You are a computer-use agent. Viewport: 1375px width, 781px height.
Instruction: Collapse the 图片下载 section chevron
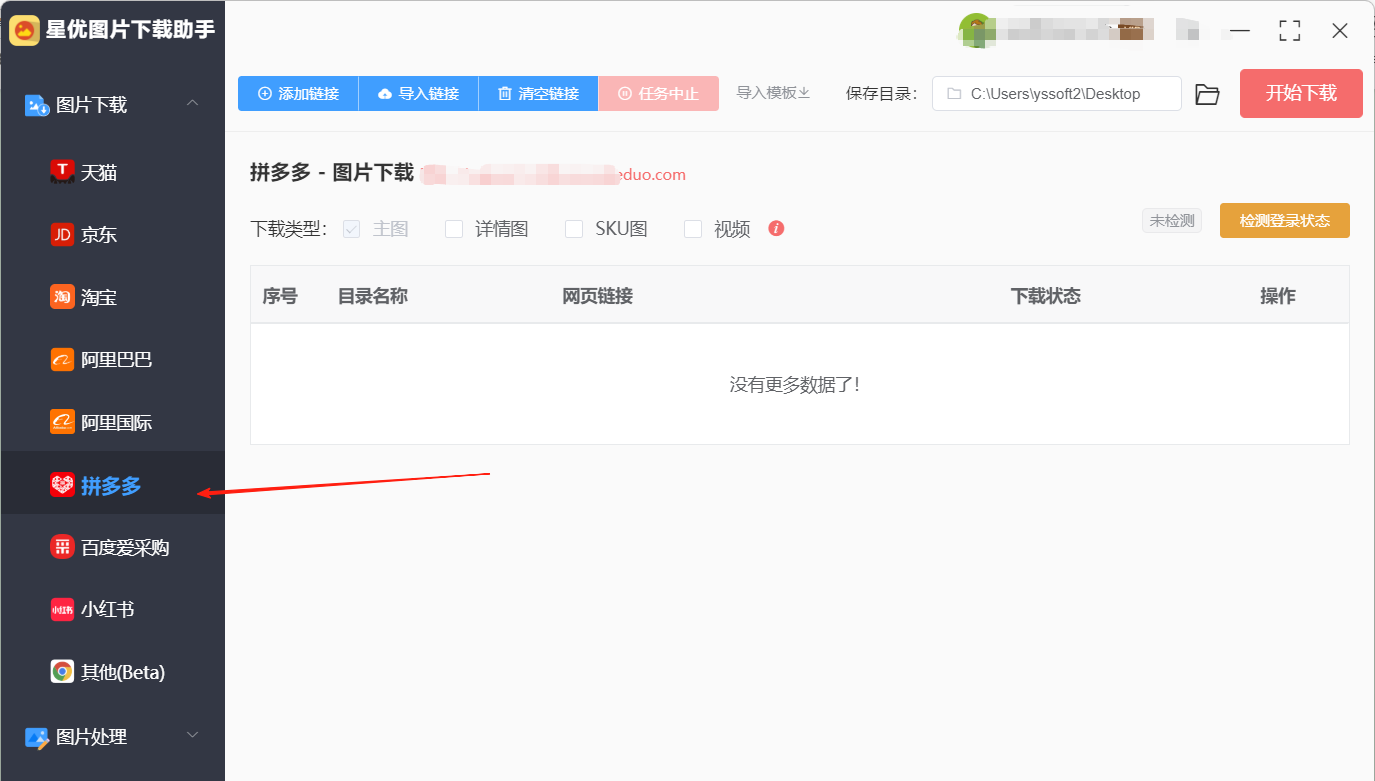[x=193, y=104]
